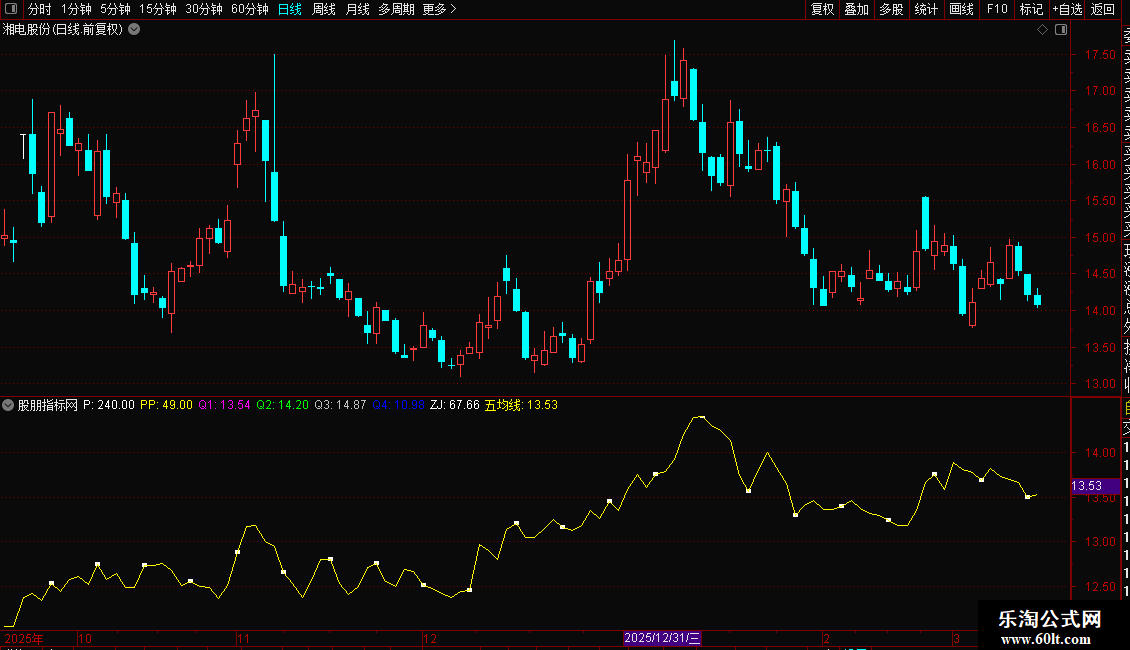Viewport: 1130px width, 650px height.
Task: Open the 复权 adjustment option
Action: [x=822, y=9]
